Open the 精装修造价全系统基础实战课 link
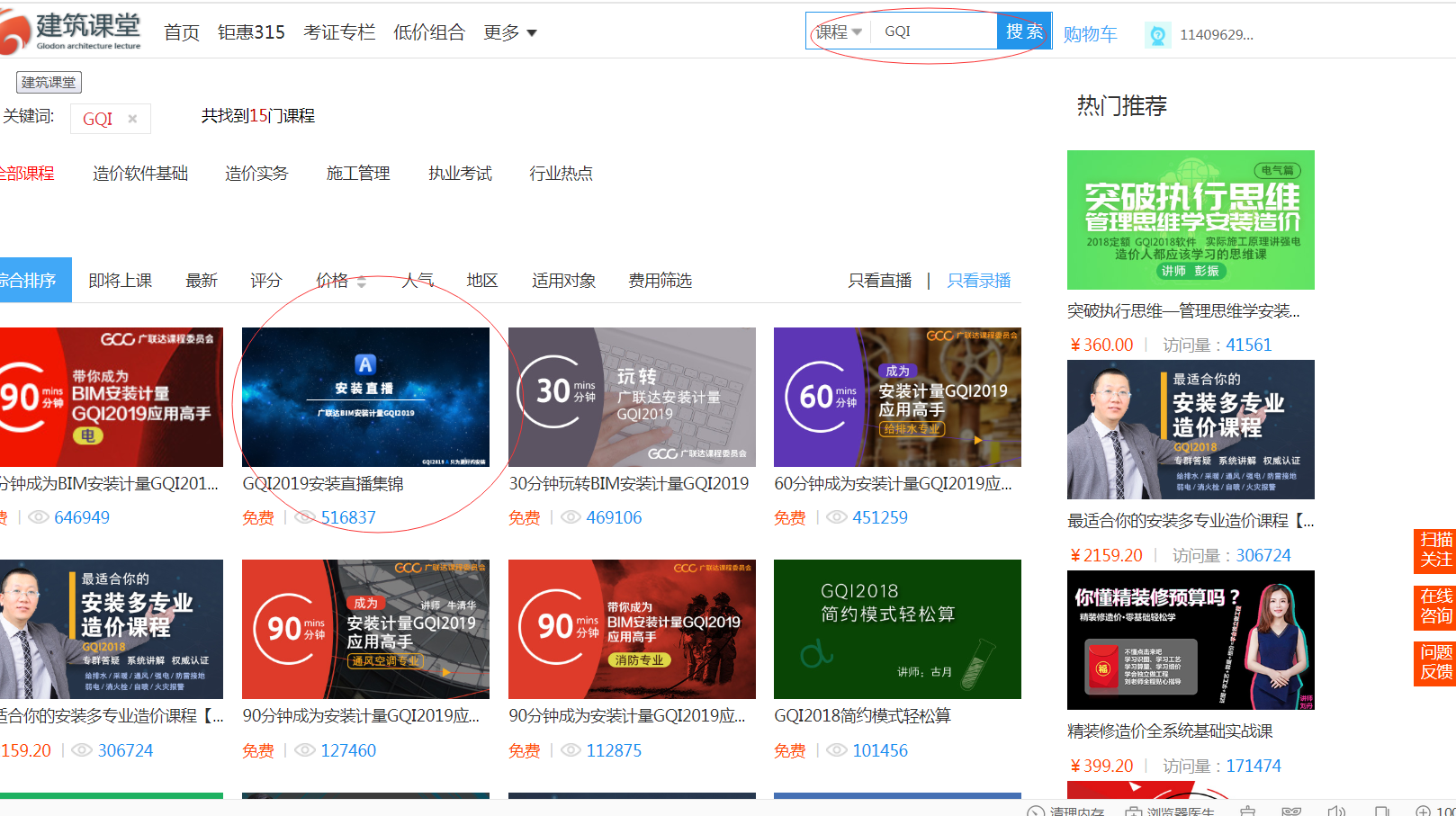The height and width of the screenshot is (816, 1456). coord(1170,731)
